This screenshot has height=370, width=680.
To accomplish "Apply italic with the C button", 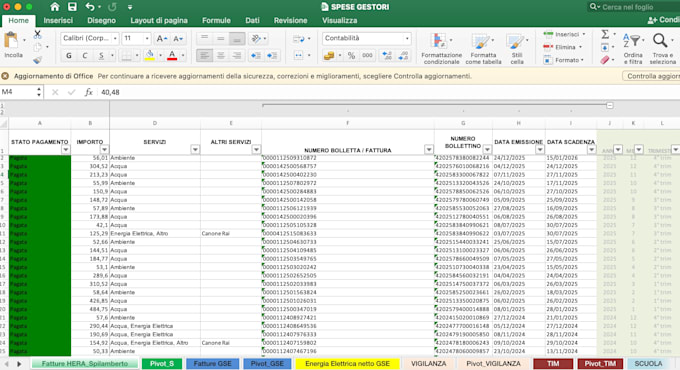I will [85, 56].
